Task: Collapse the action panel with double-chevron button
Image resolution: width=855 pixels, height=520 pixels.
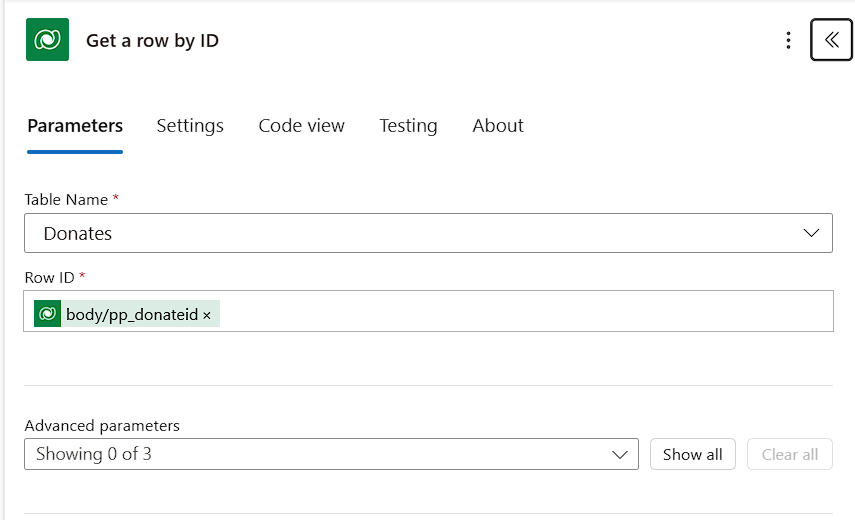Action: pyautogui.click(x=831, y=40)
